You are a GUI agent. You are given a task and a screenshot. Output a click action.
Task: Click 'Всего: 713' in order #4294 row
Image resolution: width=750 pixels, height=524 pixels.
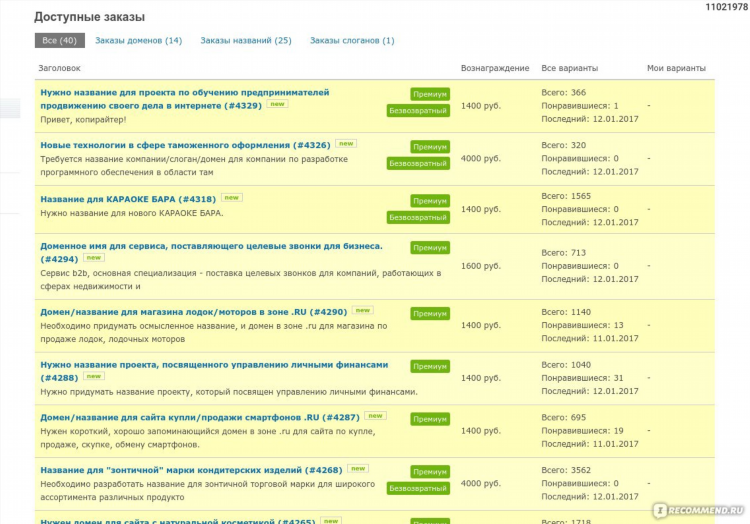pyautogui.click(x=563, y=252)
